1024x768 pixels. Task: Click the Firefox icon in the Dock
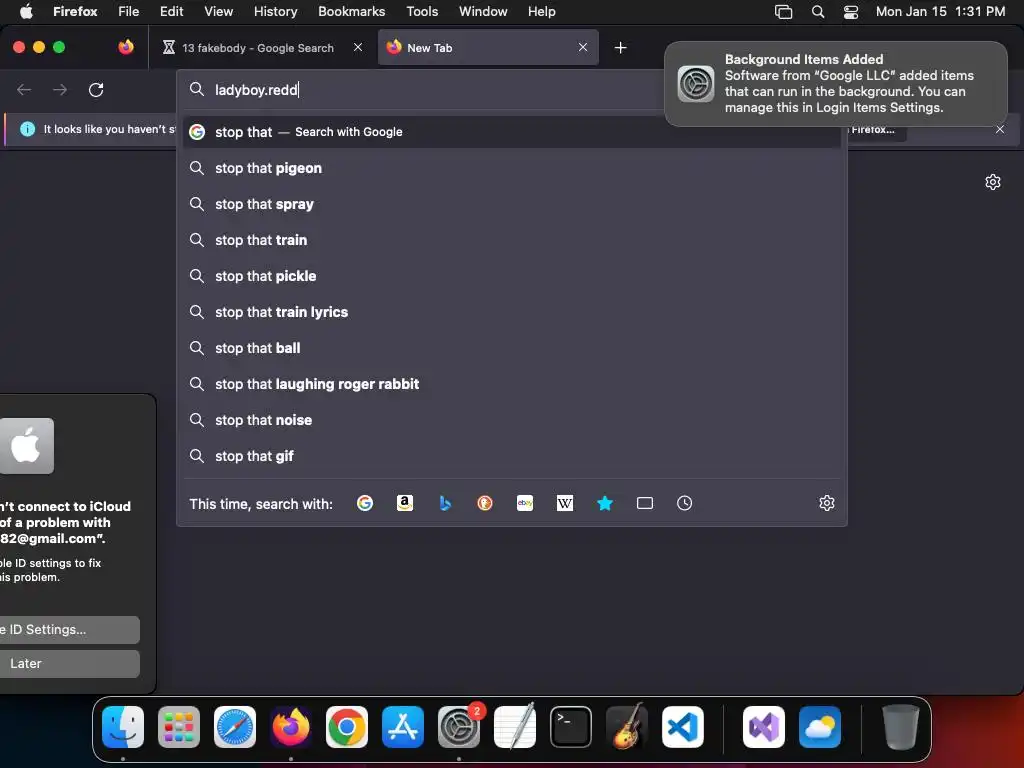click(x=291, y=727)
